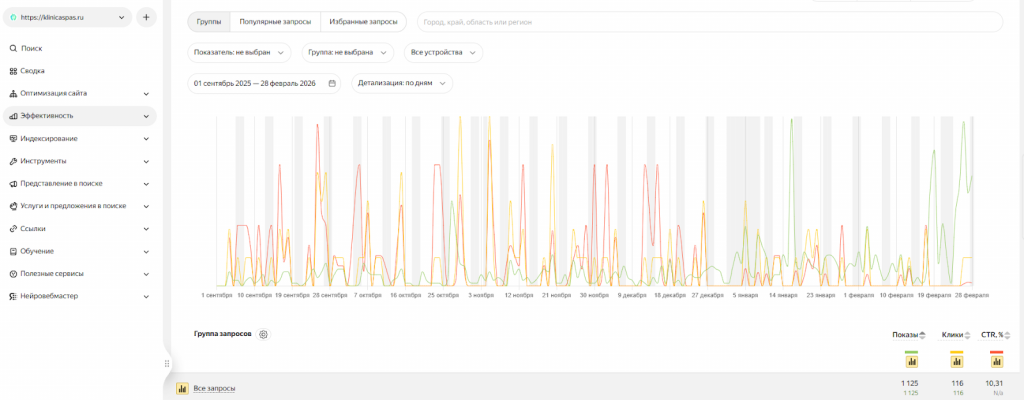Click the Поиск magnifier icon in sidebar
Screen dimensions: 1024x400
(13, 48)
